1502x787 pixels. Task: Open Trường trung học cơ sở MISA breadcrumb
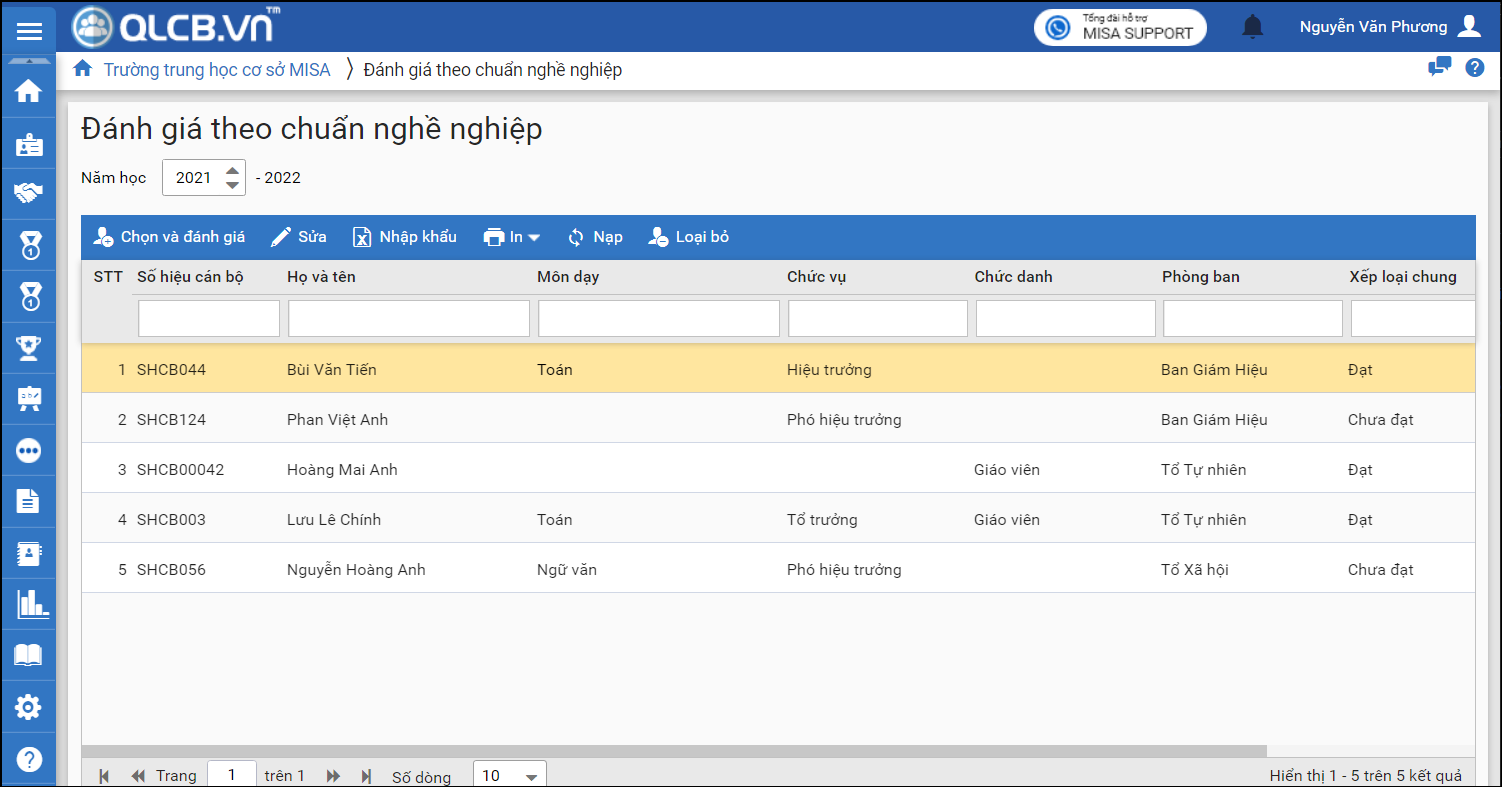click(216, 70)
